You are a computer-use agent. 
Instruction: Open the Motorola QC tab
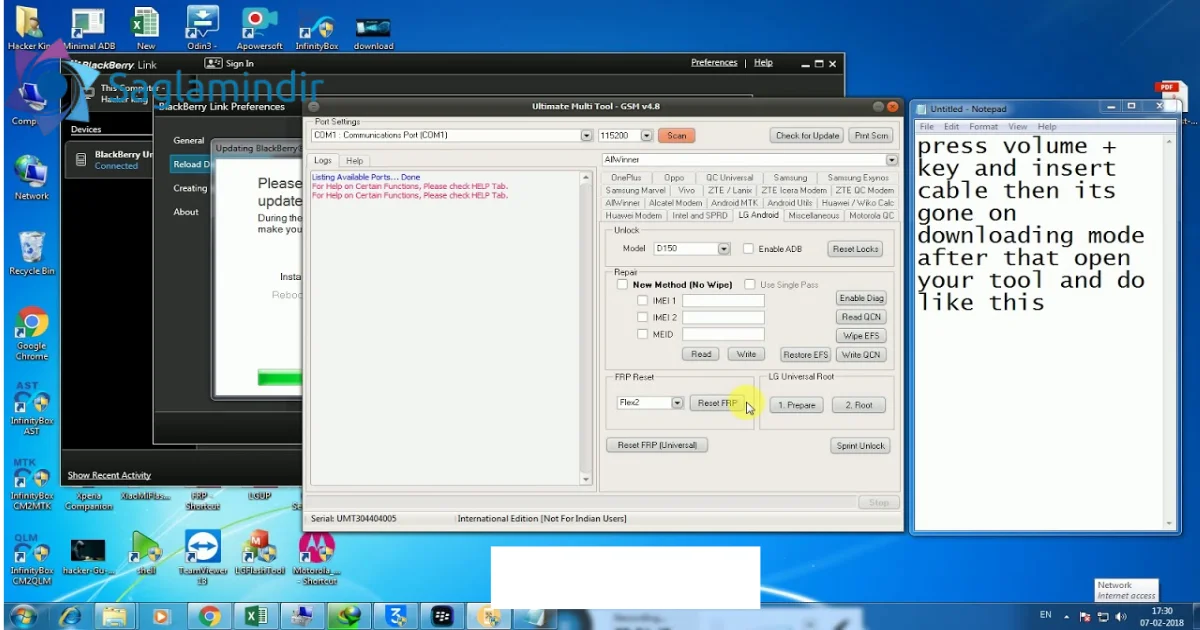[870, 215]
